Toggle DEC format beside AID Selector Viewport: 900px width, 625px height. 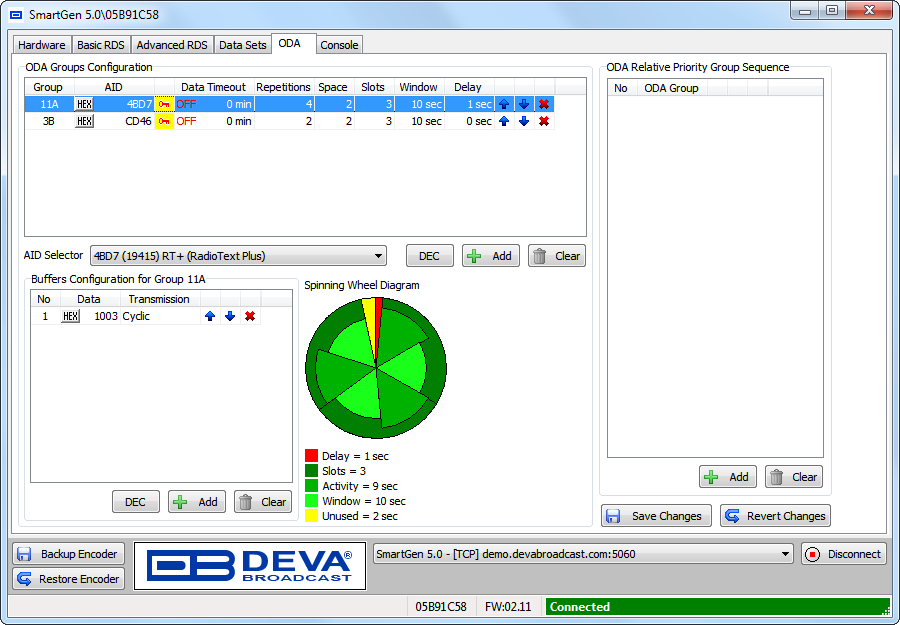(x=429, y=256)
